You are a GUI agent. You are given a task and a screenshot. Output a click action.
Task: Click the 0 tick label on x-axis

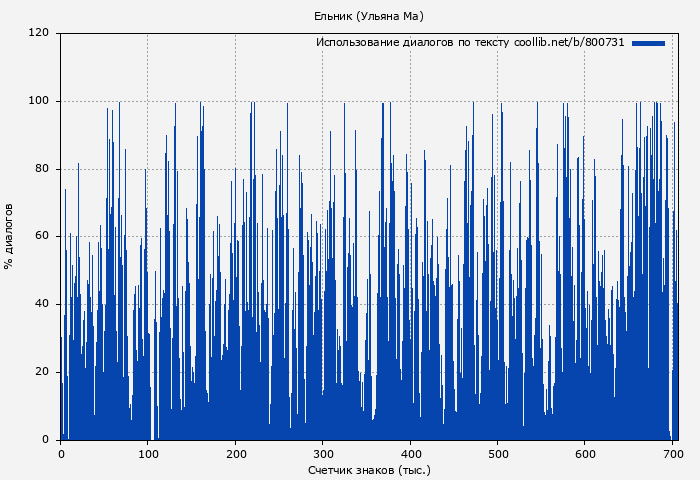(61, 453)
